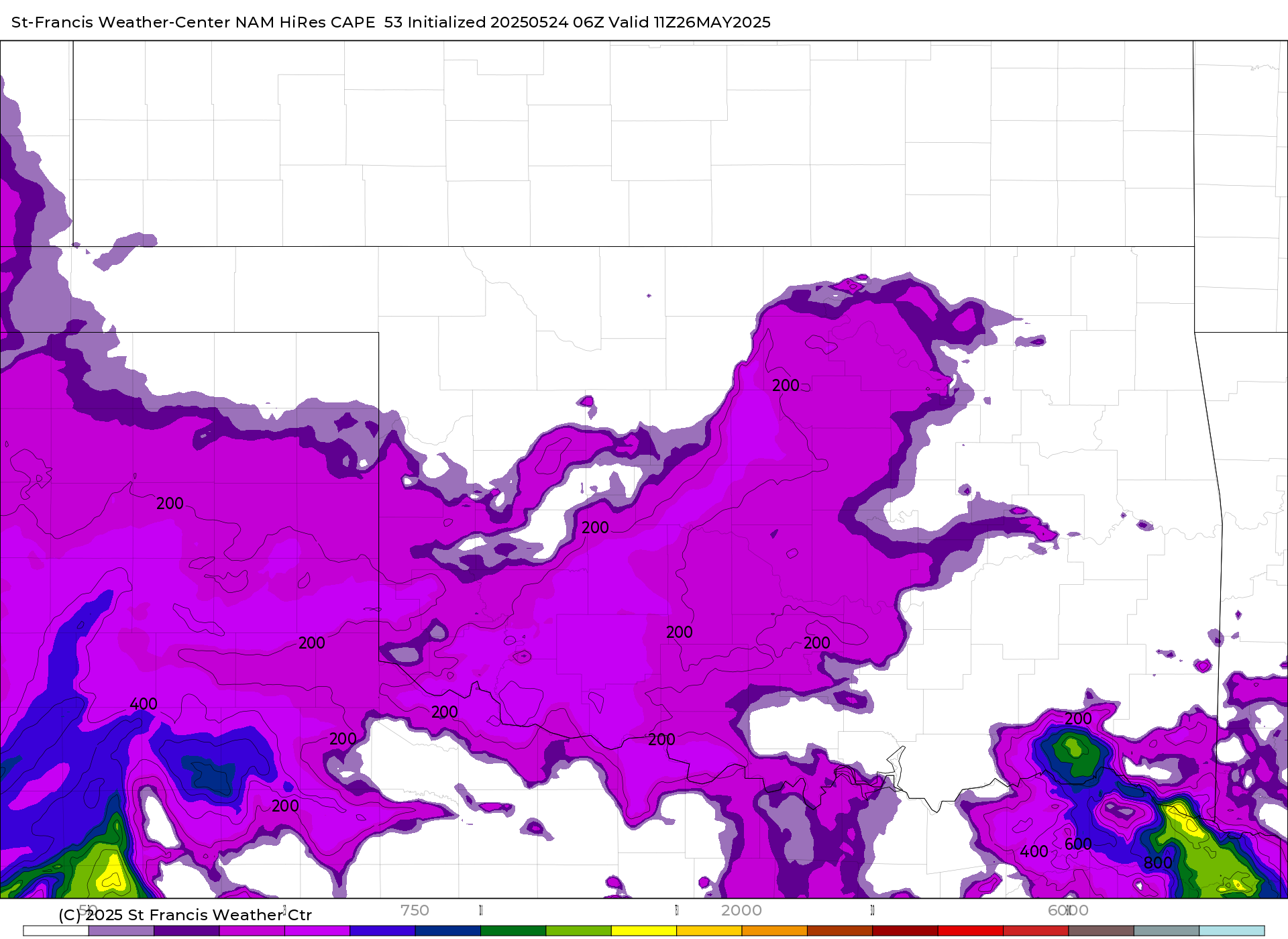
Task: Click the '750' legend scale label
Action: coord(415,910)
